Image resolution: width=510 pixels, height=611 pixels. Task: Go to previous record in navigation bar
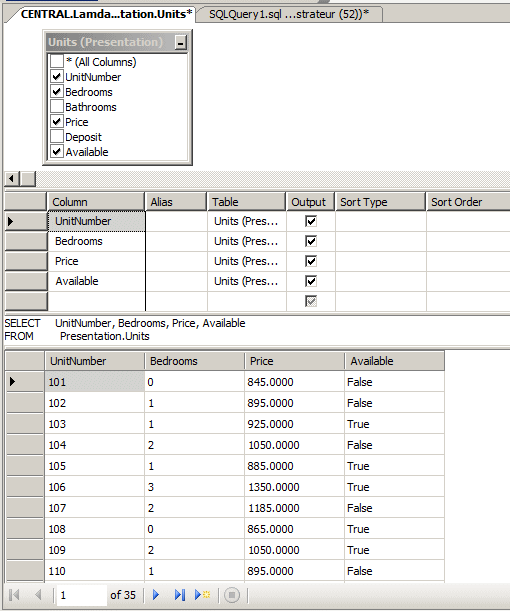(38, 595)
